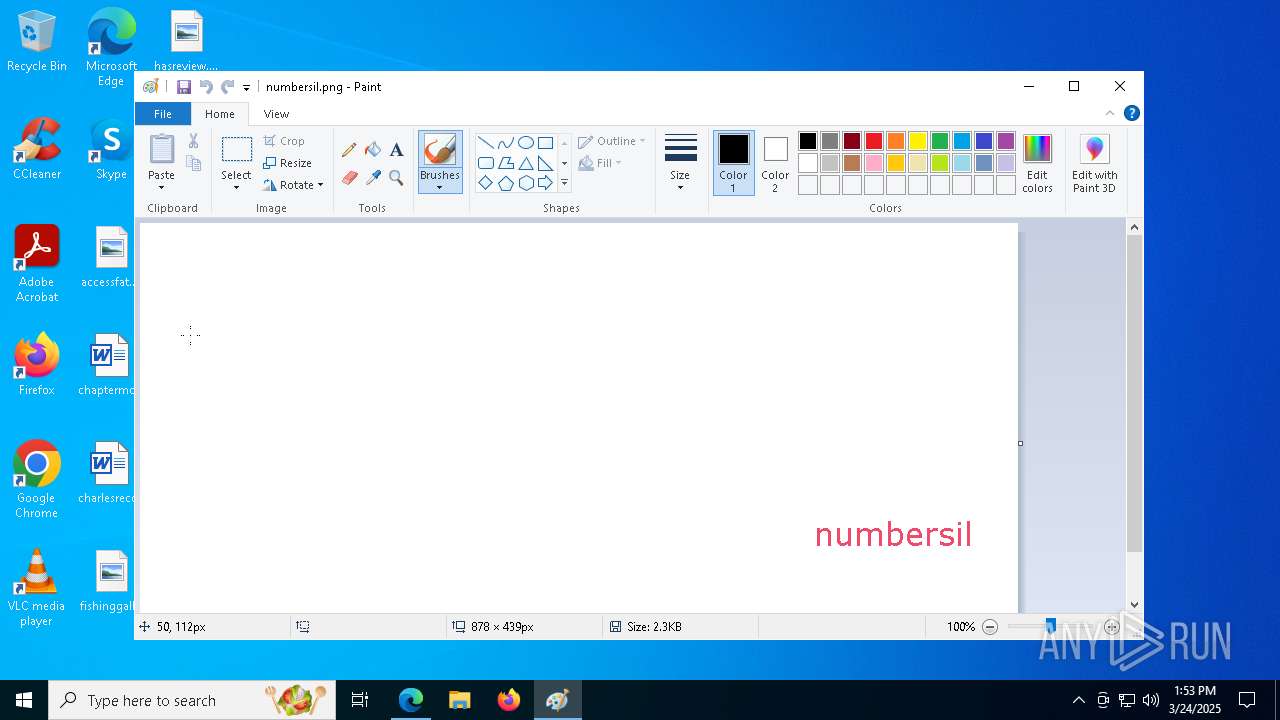Pick the yellow color swatch

[918, 141]
